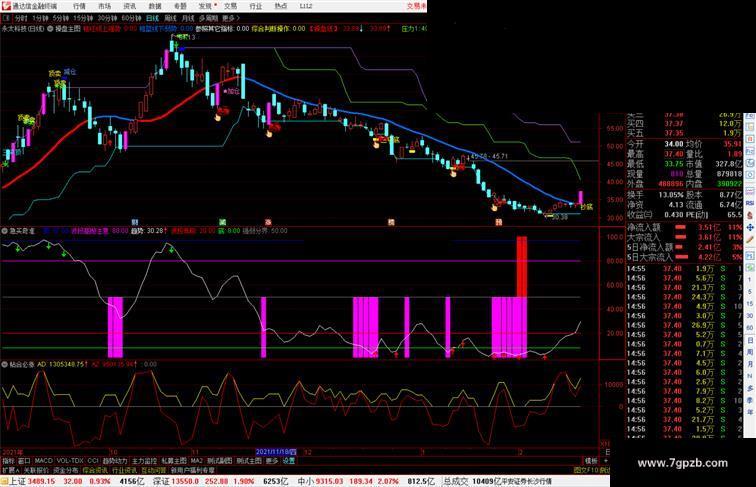The image size is (756, 487).
Task: Select the 主力监控 indicator tab
Action: tap(145, 461)
